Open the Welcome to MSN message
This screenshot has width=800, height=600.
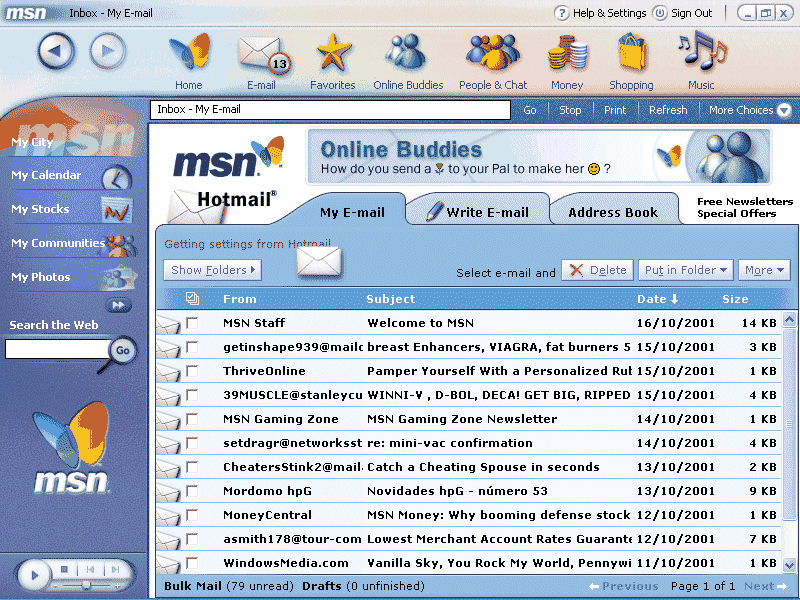click(x=420, y=323)
